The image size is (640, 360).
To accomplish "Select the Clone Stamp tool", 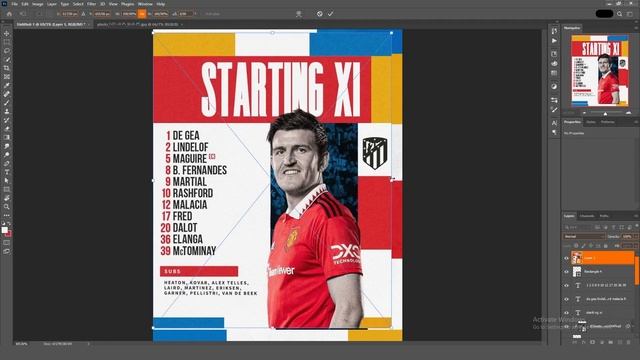I will (7, 111).
